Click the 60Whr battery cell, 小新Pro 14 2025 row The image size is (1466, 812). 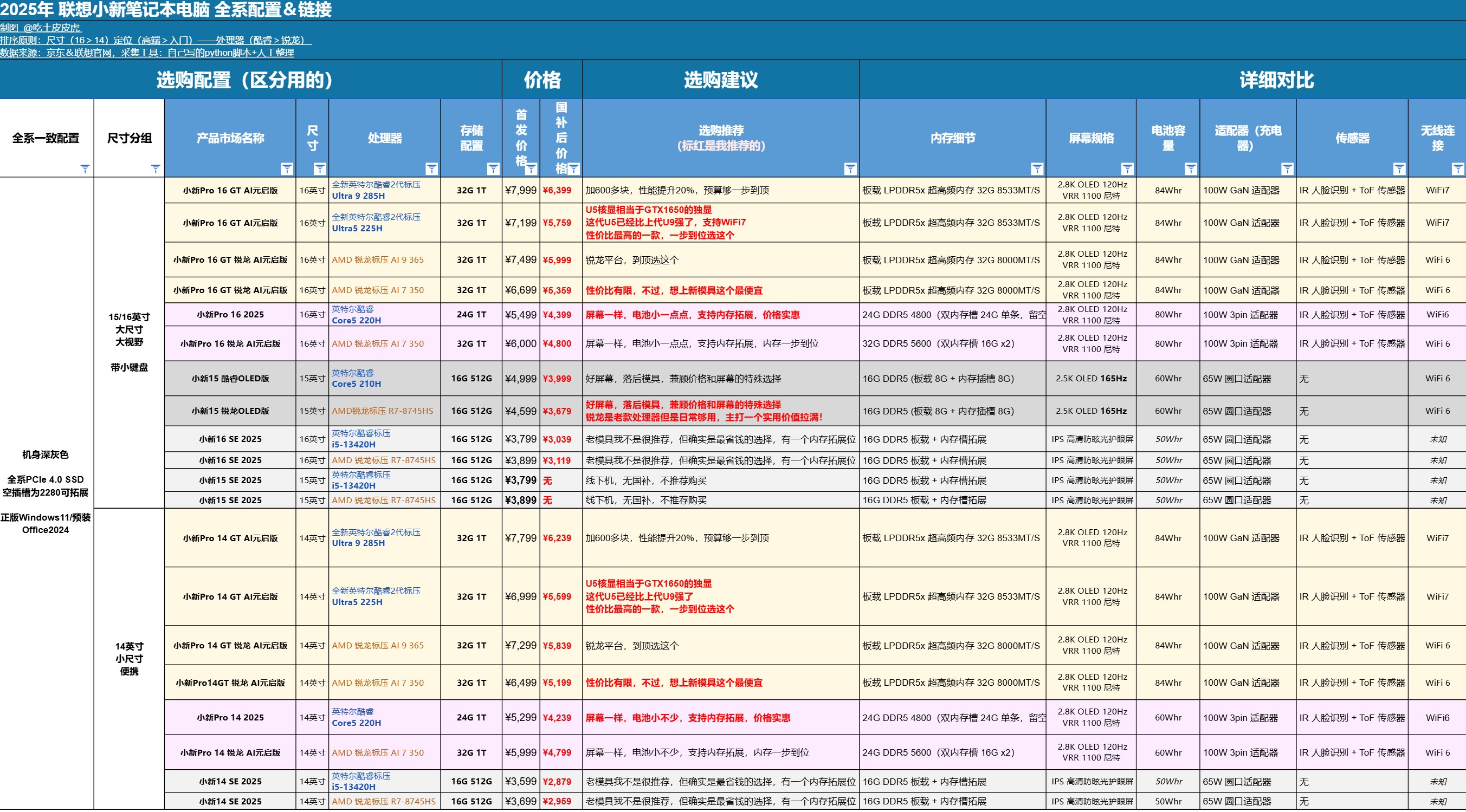click(1168, 718)
